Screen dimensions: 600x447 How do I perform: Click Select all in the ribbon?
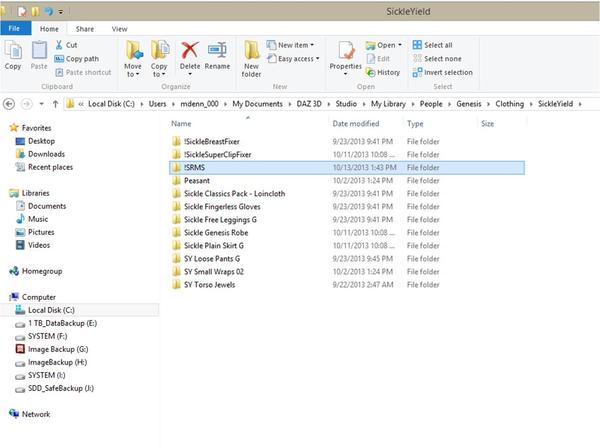point(432,45)
